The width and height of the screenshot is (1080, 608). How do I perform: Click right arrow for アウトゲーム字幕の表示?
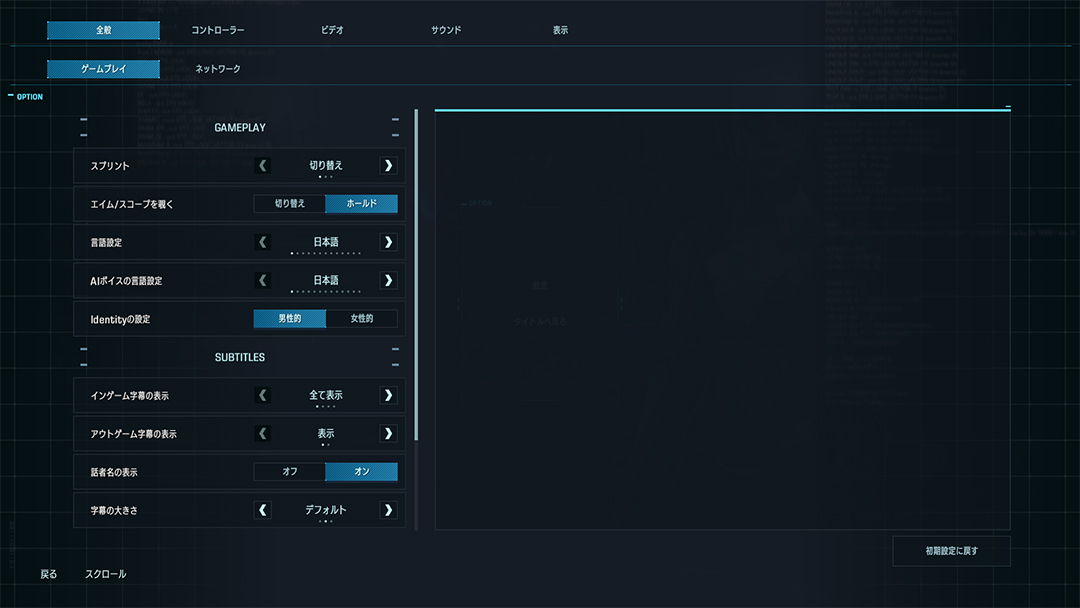tap(388, 433)
